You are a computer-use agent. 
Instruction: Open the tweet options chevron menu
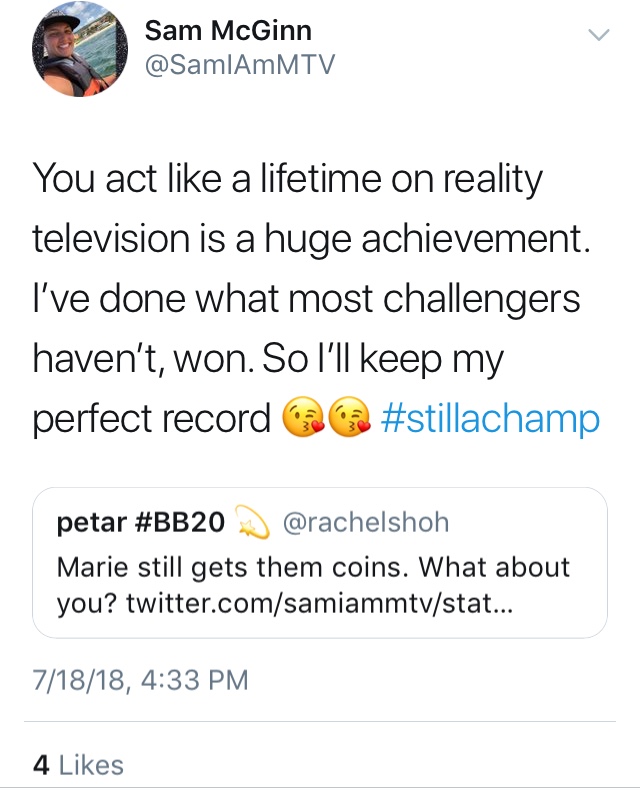[599, 35]
